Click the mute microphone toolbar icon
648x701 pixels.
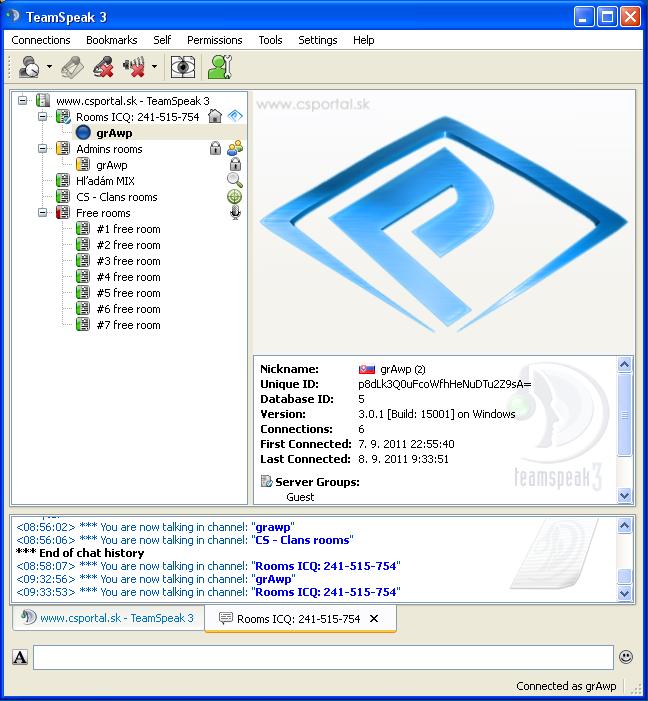click(103, 67)
